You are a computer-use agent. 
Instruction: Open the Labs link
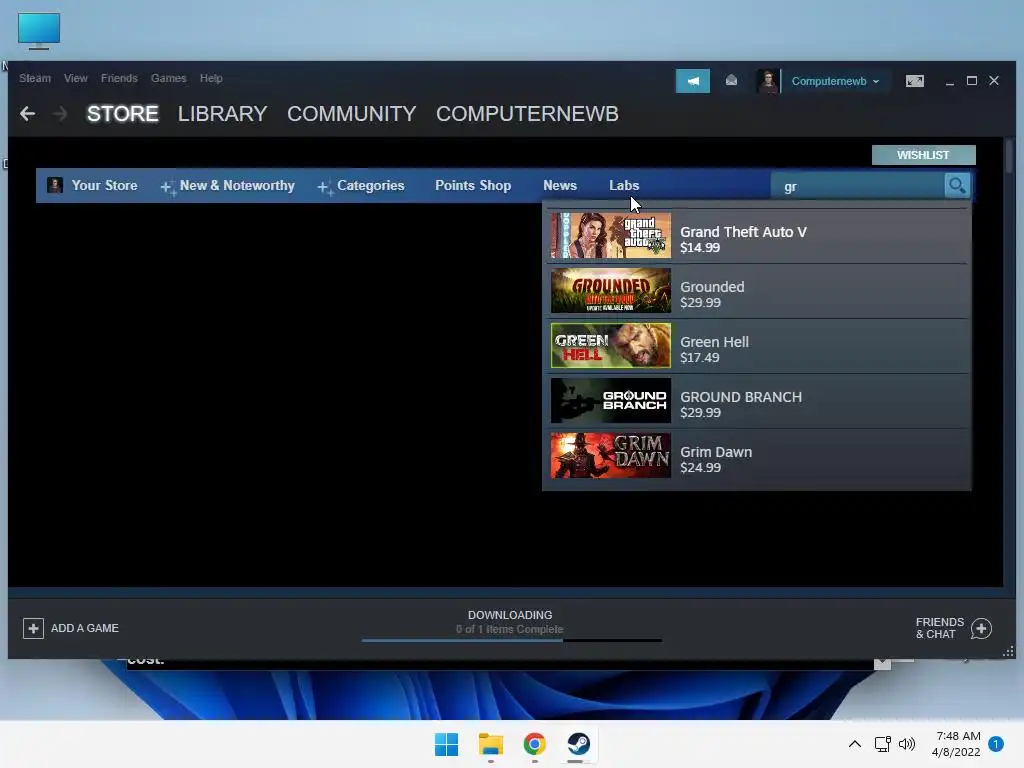[624, 185]
